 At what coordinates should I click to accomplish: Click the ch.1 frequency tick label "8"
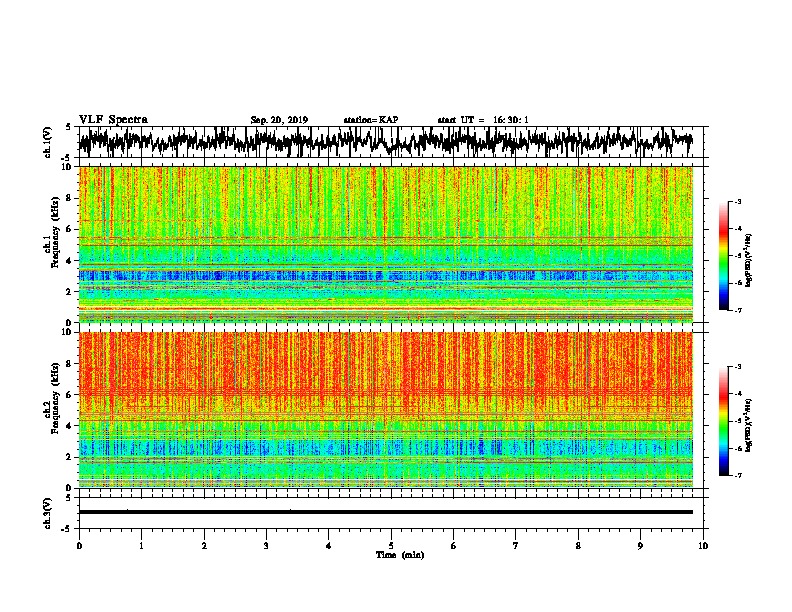point(70,198)
